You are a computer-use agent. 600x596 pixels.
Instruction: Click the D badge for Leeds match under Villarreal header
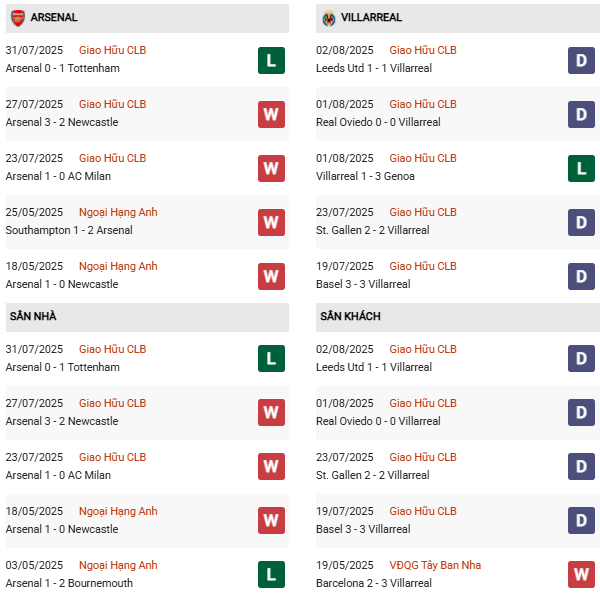pos(582,60)
